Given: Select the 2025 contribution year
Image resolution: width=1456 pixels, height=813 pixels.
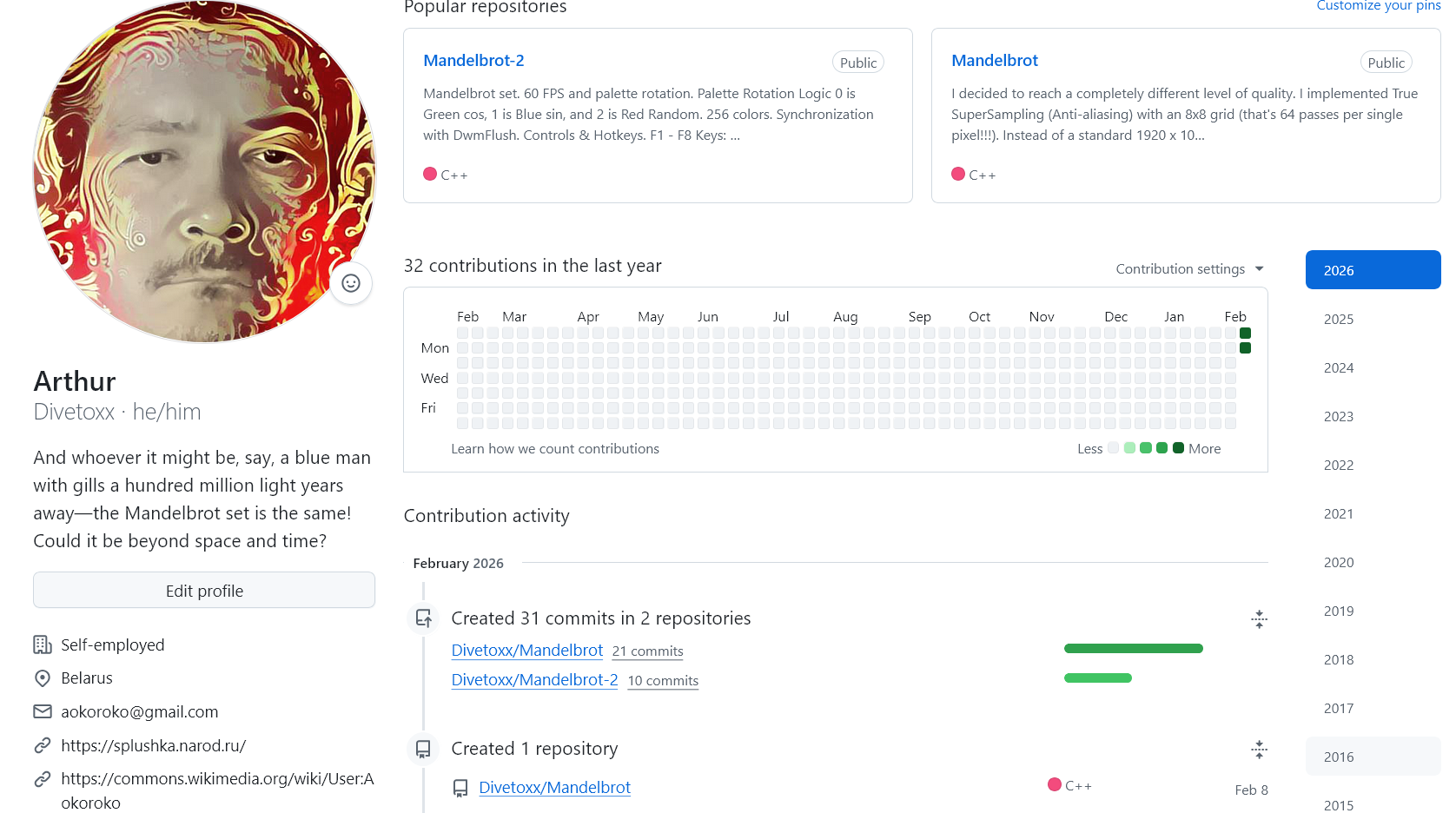Looking at the screenshot, I should coord(1339,319).
